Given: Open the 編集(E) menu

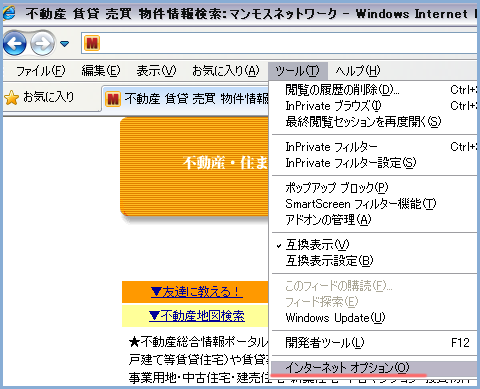Looking at the screenshot, I should tap(101, 71).
